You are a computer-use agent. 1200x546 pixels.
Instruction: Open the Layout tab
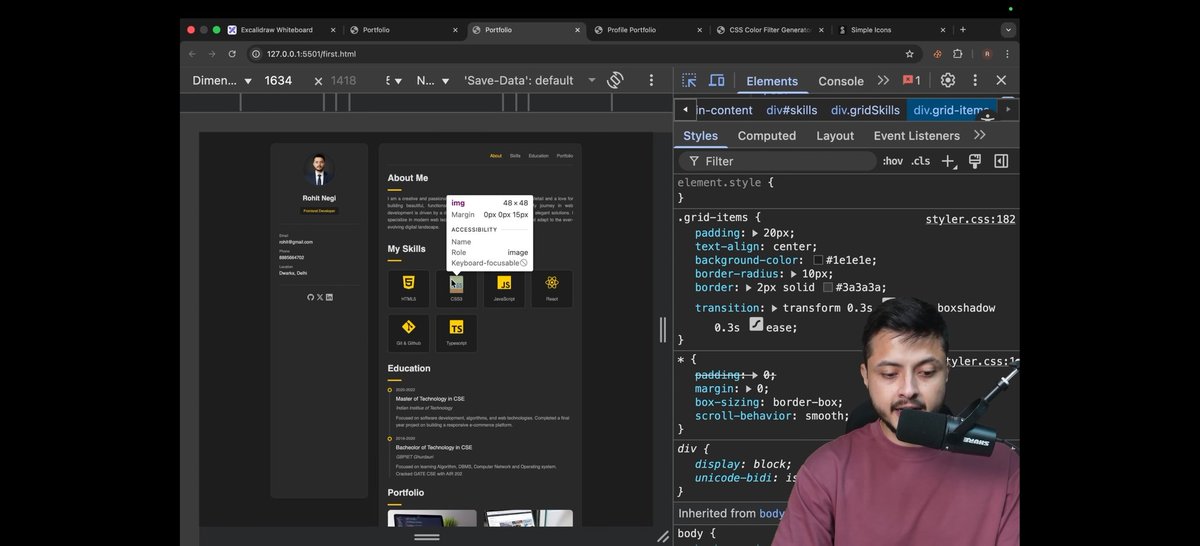835,135
